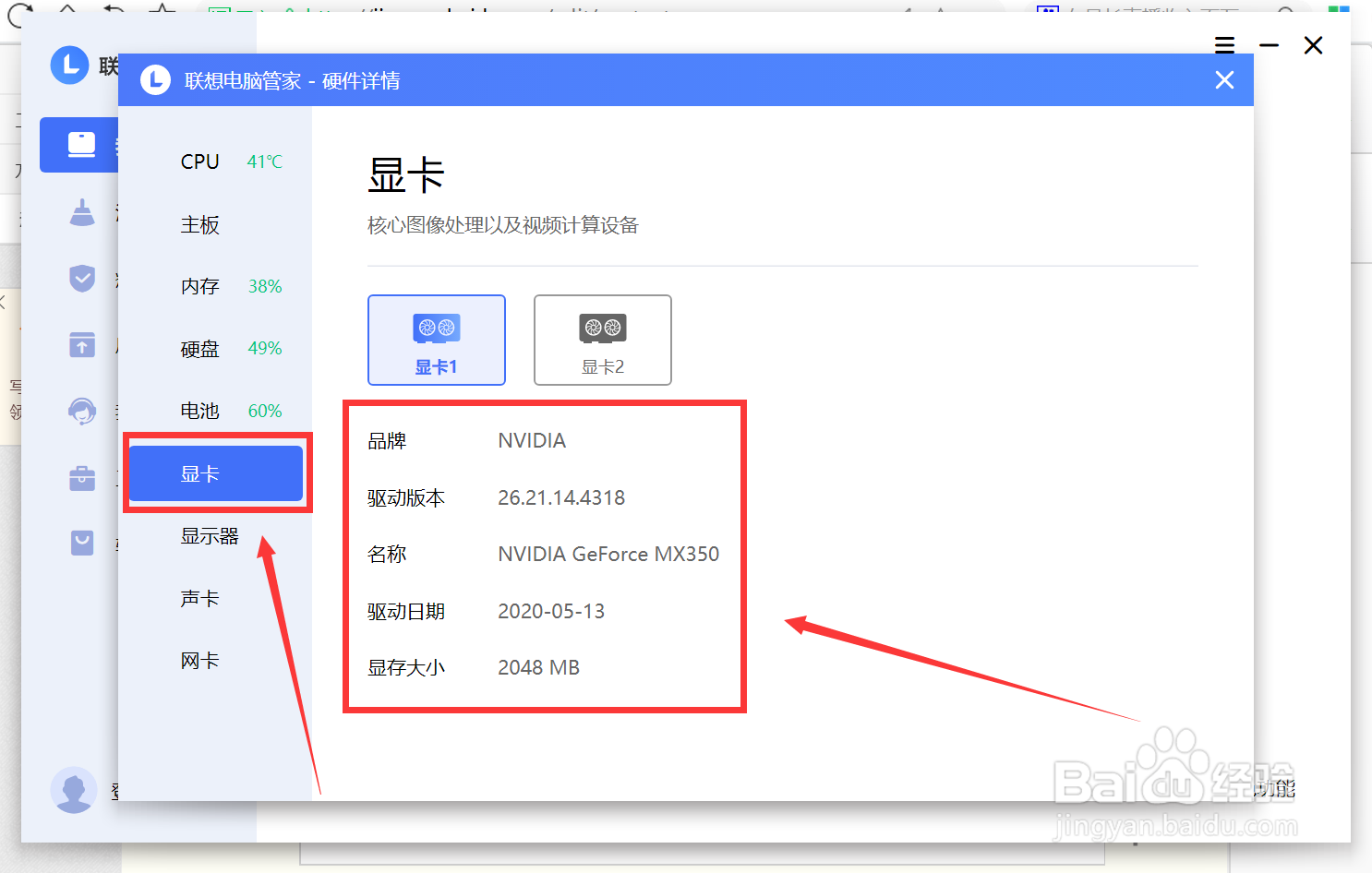Close the Lenovo PC Manager main window

point(1313,45)
